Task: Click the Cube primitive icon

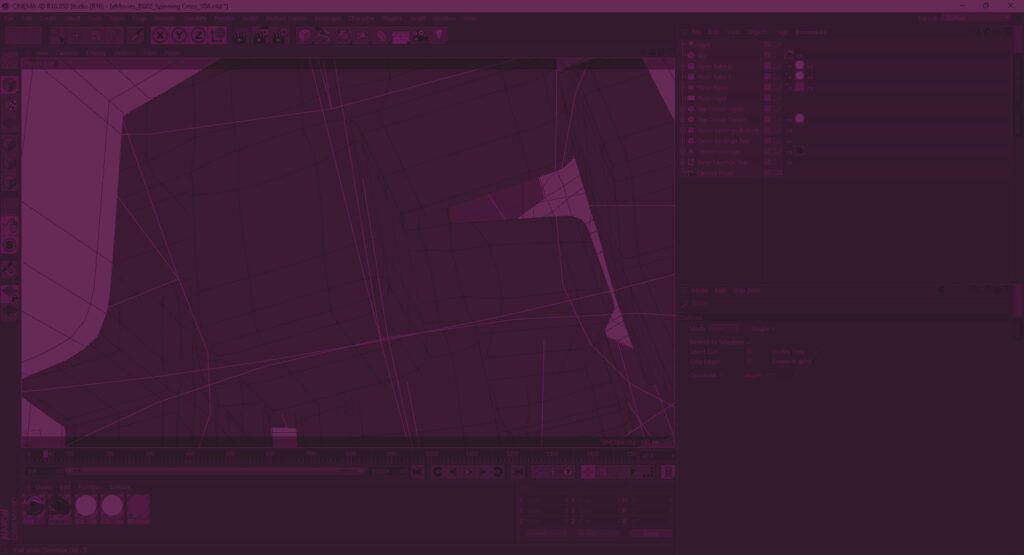Action: [305, 36]
